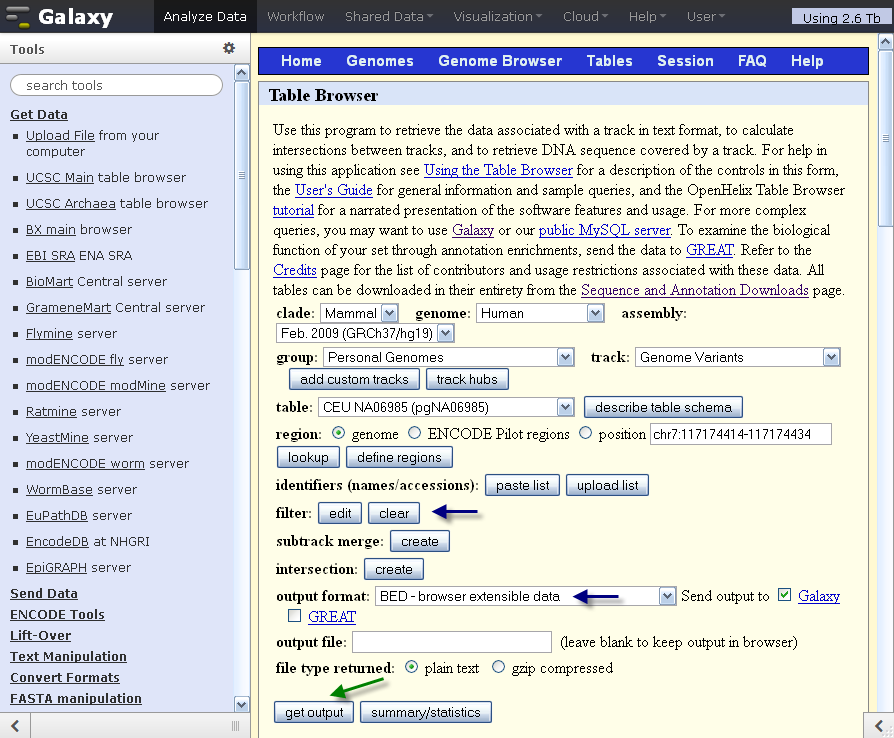Image resolution: width=894 pixels, height=738 pixels.
Task: Expand the Visualization menu
Action: [x=498, y=17]
